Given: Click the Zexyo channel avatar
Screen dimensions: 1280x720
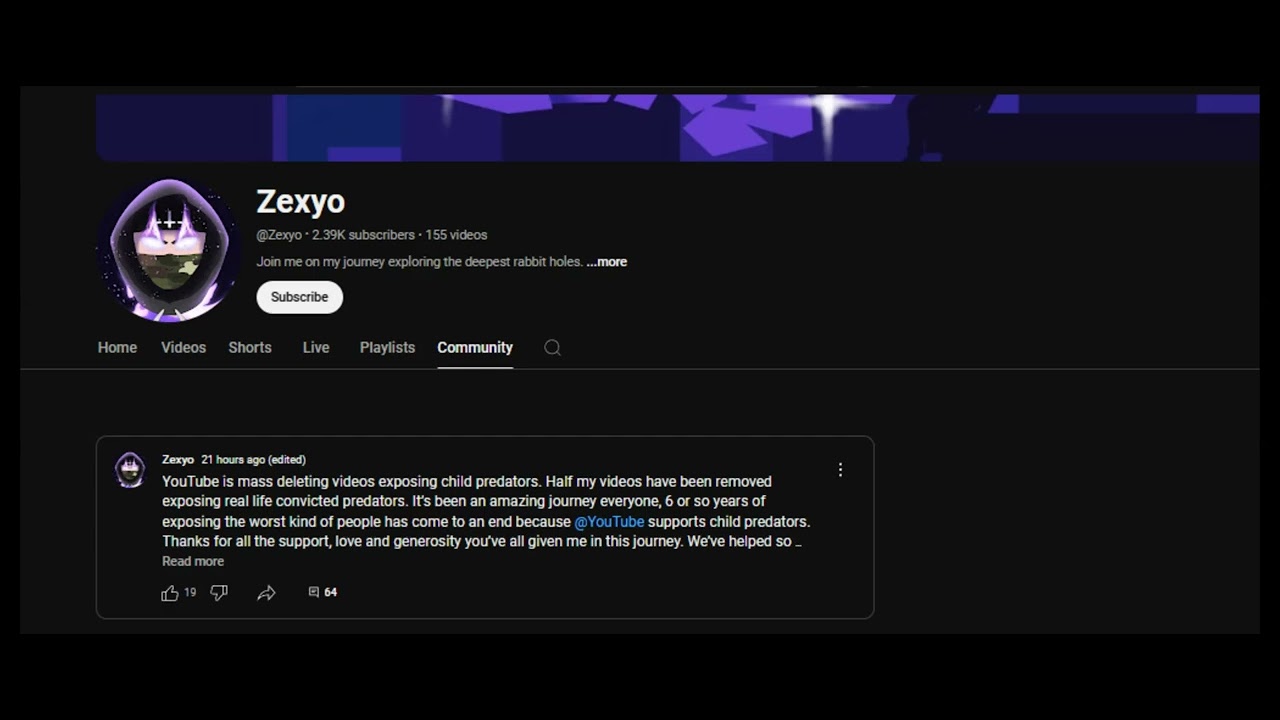Looking at the screenshot, I should coord(169,251).
